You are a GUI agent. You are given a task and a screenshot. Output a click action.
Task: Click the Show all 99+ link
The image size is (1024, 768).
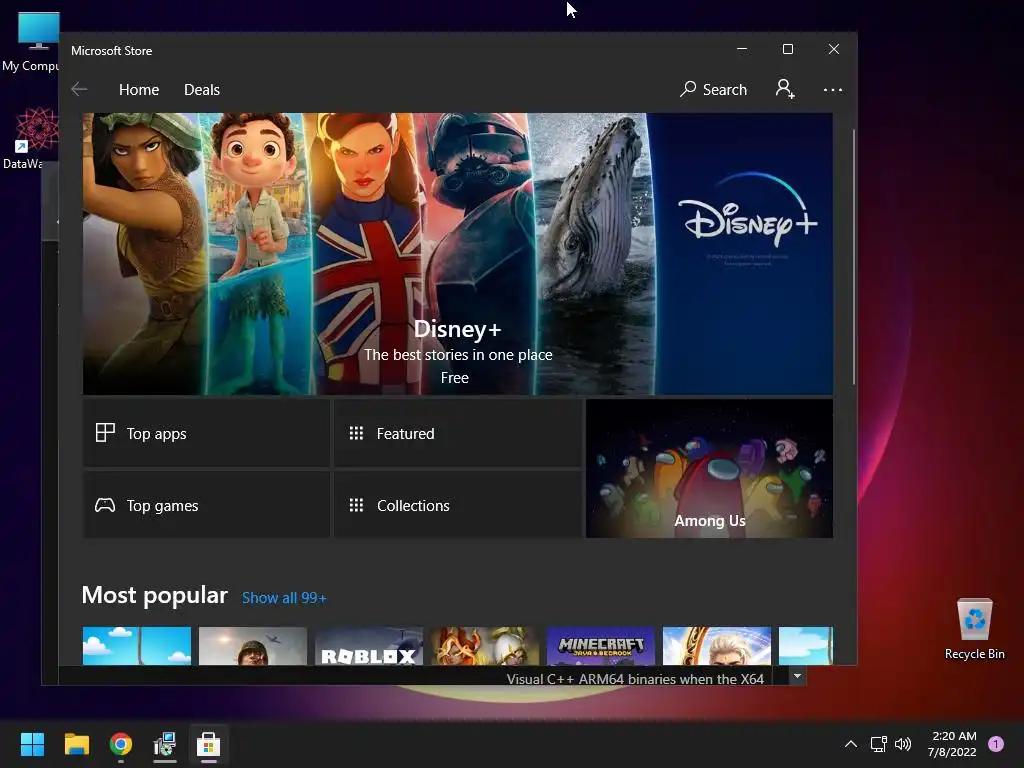(x=284, y=598)
